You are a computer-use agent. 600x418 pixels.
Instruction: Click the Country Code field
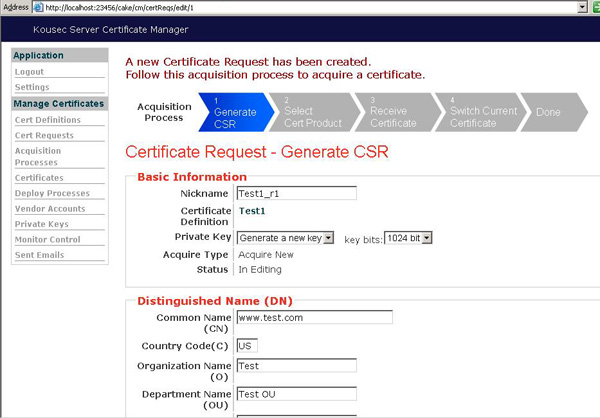point(247,346)
